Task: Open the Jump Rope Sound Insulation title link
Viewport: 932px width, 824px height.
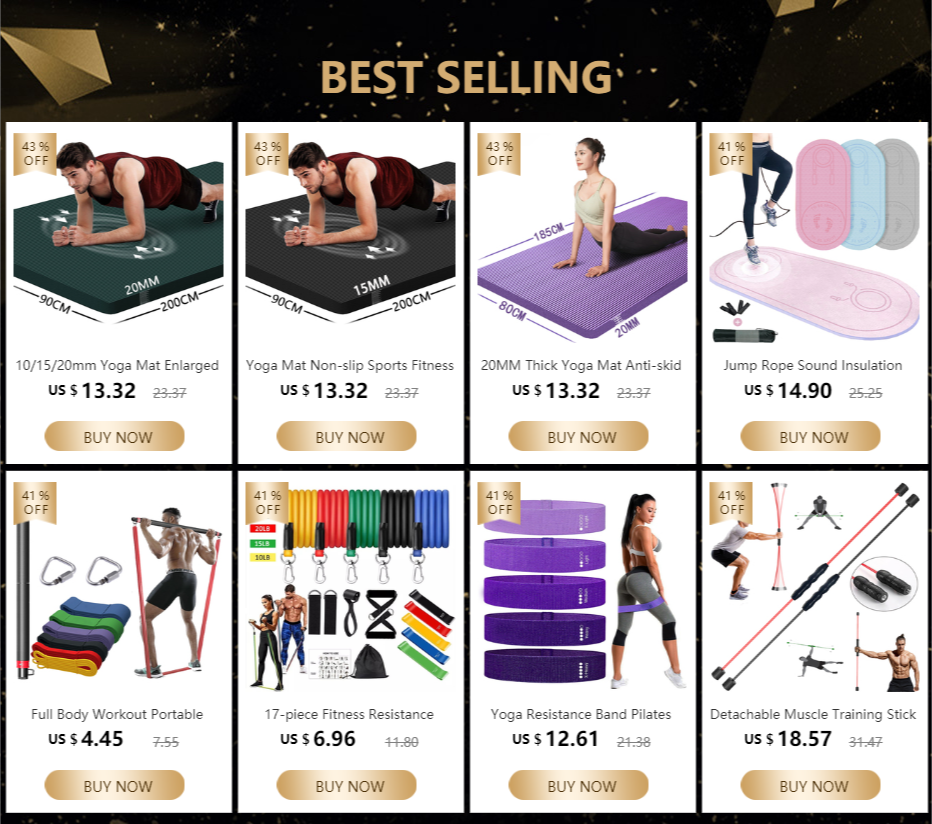Action: click(813, 366)
